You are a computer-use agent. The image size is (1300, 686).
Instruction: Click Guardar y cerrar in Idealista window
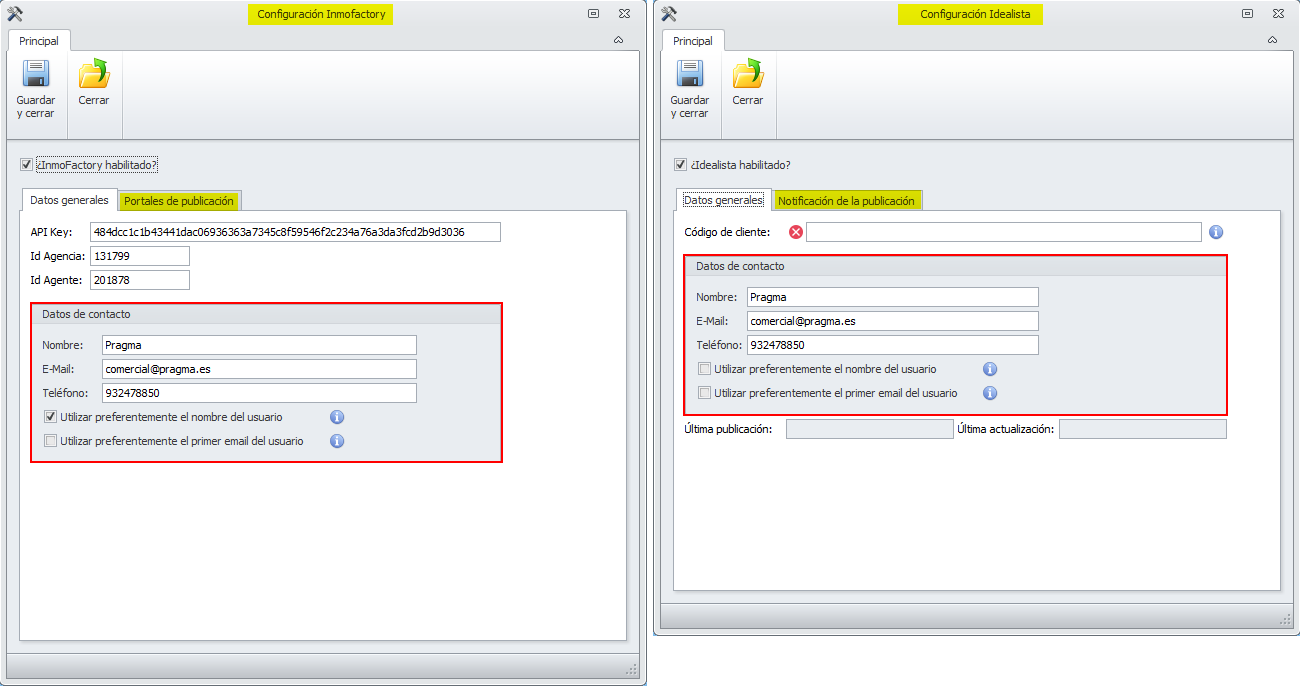[x=690, y=89]
